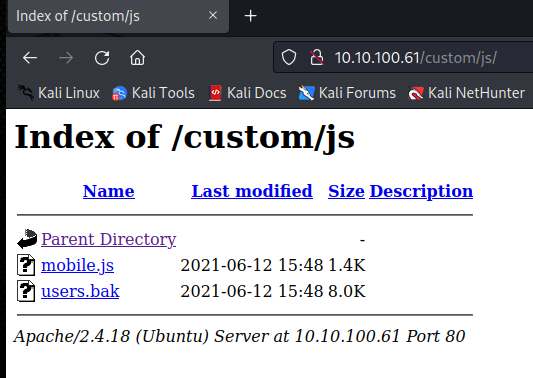Viewport: 533px width, 378px height.
Task: Click the forward navigation arrow
Action: [x=66, y=58]
